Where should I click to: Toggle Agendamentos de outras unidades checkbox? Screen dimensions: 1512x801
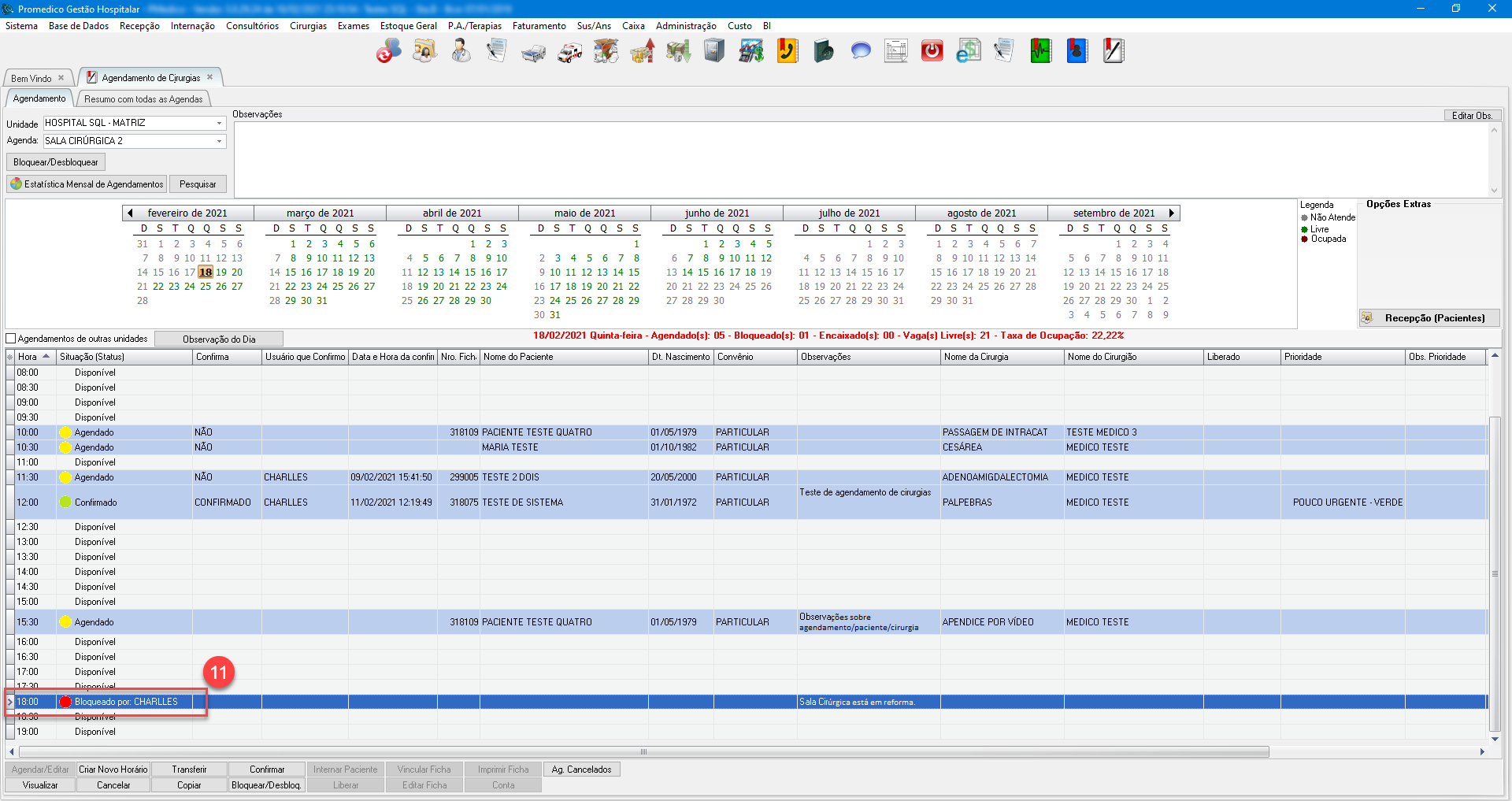pyautogui.click(x=11, y=339)
